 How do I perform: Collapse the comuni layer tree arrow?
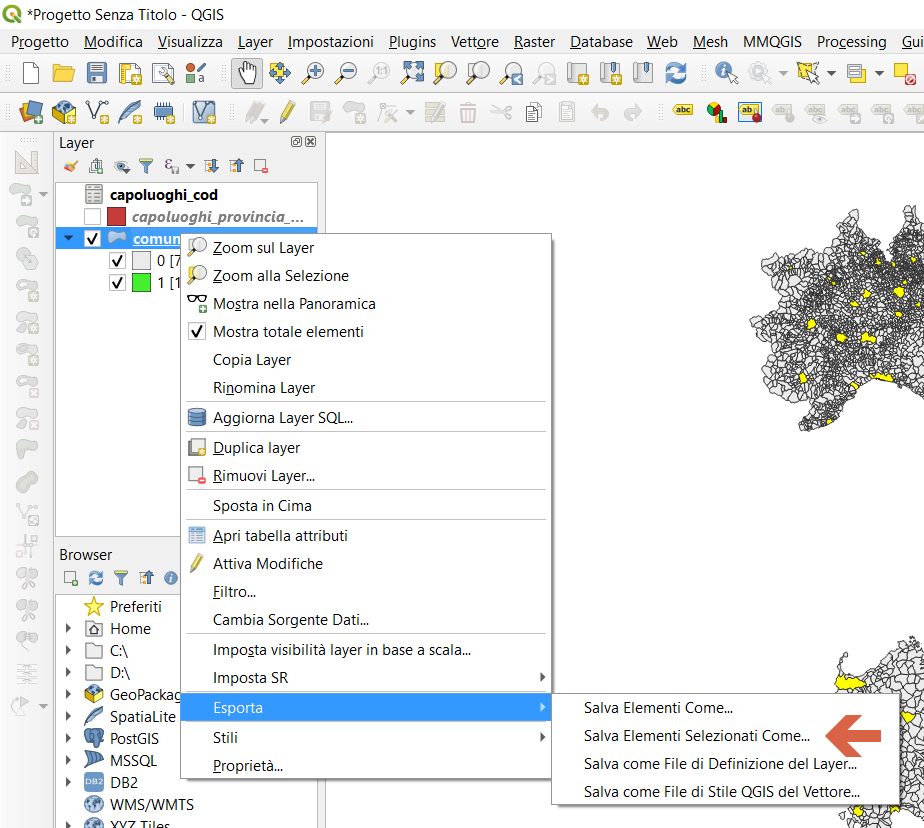(68, 239)
